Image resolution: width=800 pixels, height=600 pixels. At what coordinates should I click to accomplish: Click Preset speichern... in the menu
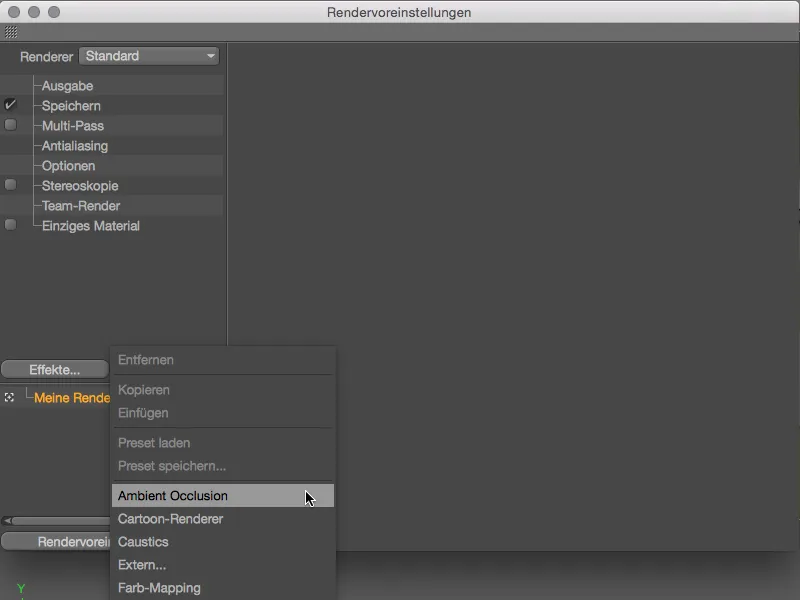[x=223, y=466]
